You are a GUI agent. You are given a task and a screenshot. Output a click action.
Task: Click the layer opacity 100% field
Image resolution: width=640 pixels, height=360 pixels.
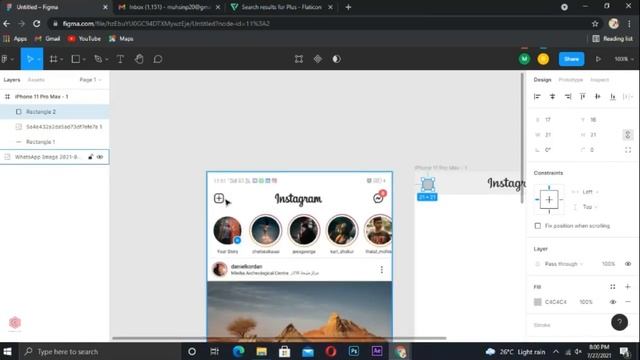608,264
